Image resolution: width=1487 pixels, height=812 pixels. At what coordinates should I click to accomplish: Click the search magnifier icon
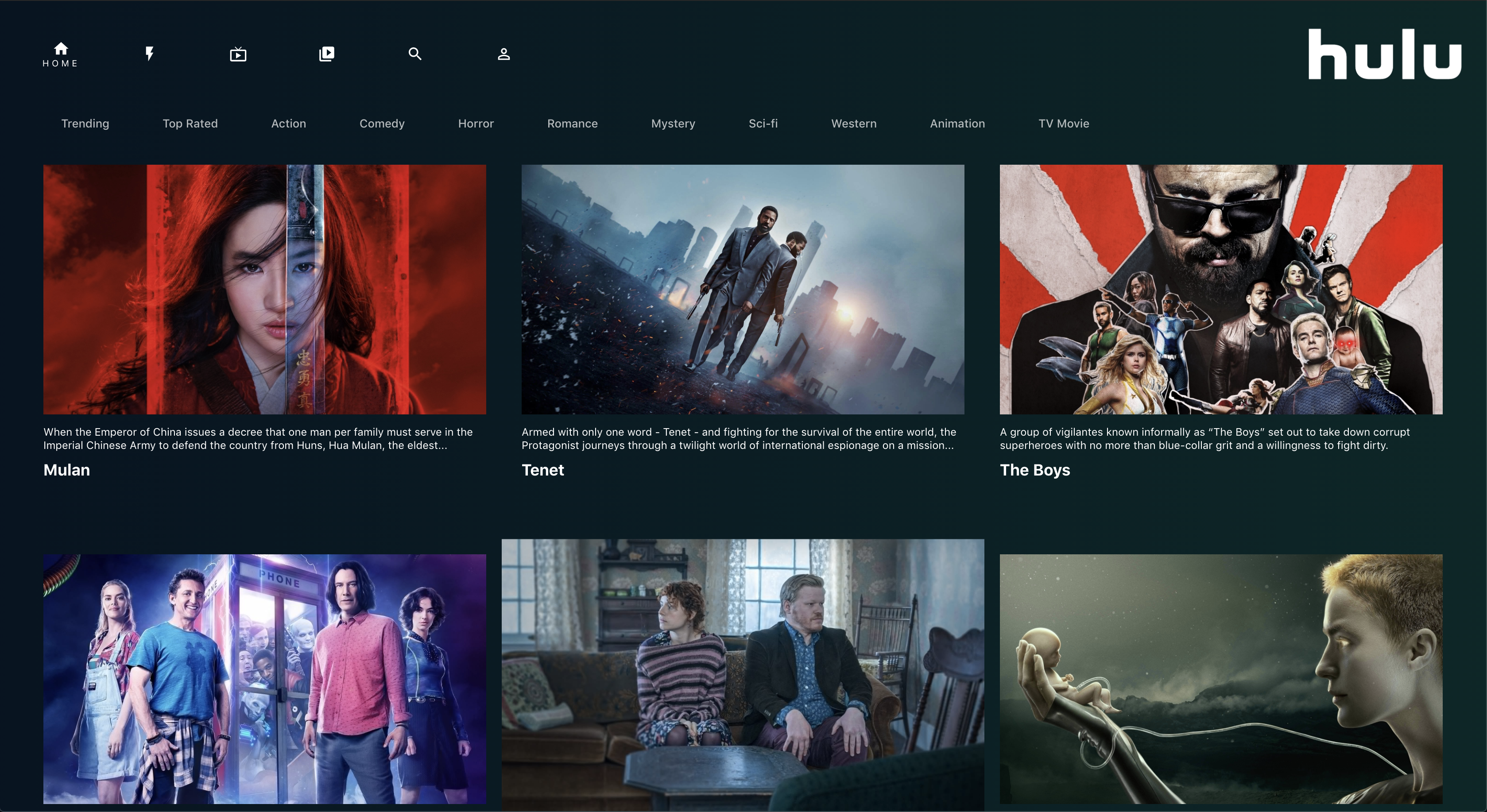click(415, 54)
